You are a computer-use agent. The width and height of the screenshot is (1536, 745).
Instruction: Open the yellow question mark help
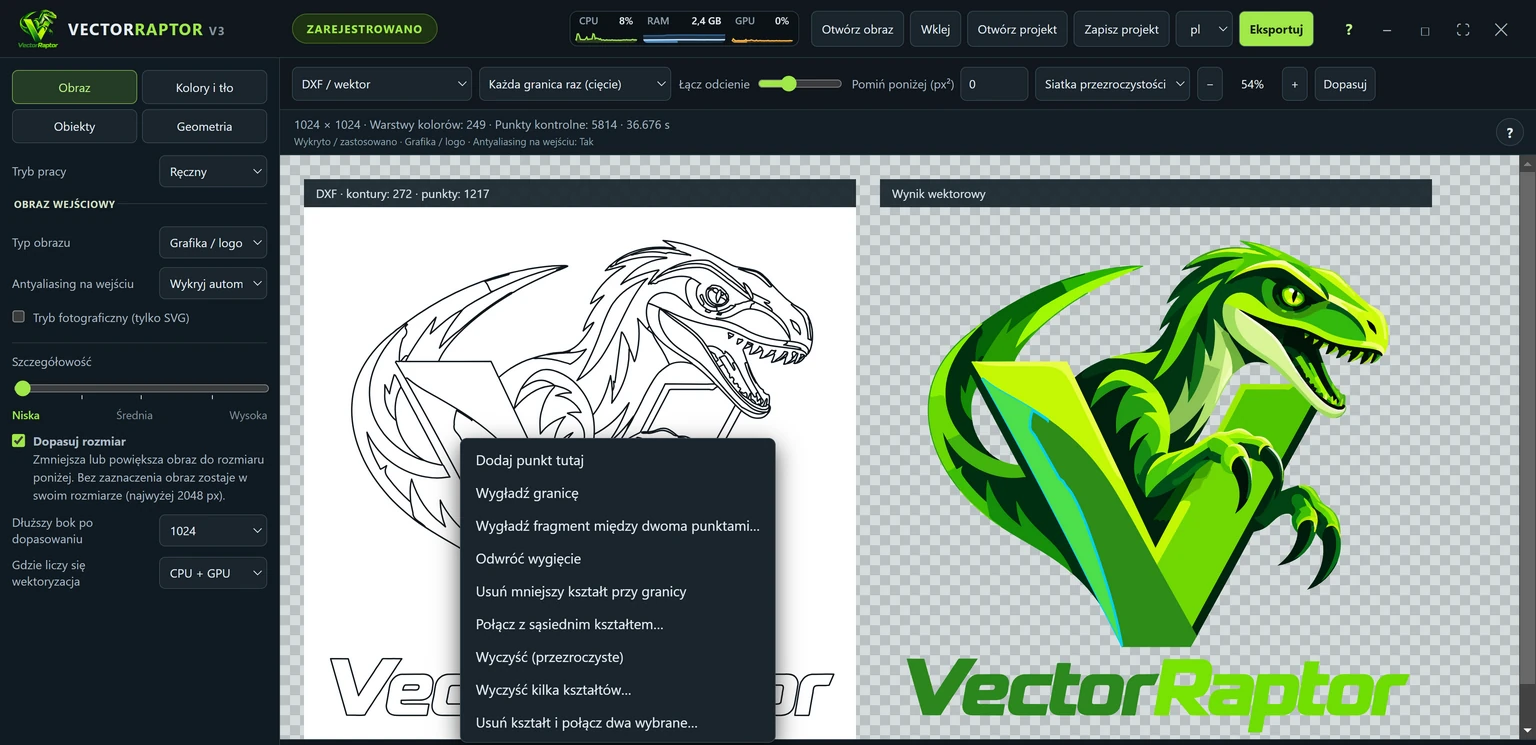coord(1348,30)
